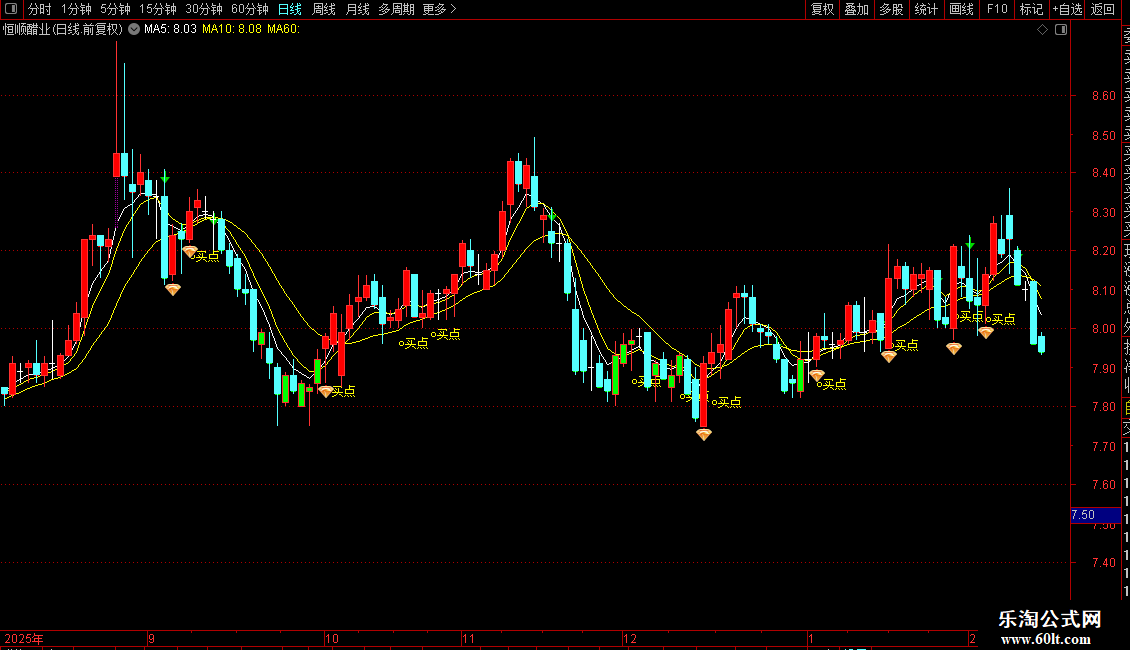Click the month 11 marker on date axis

468,638
